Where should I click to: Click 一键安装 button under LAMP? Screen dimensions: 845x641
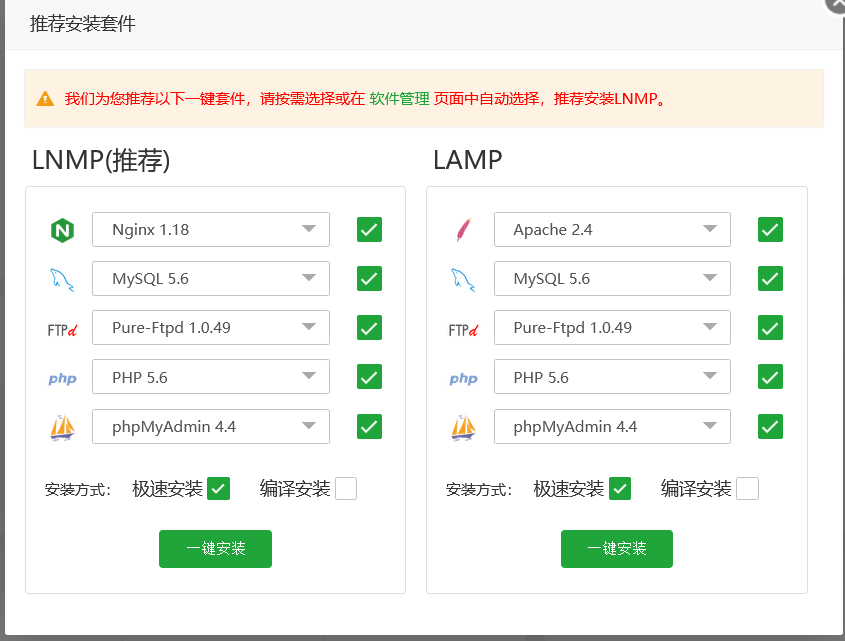[x=617, y=549]
